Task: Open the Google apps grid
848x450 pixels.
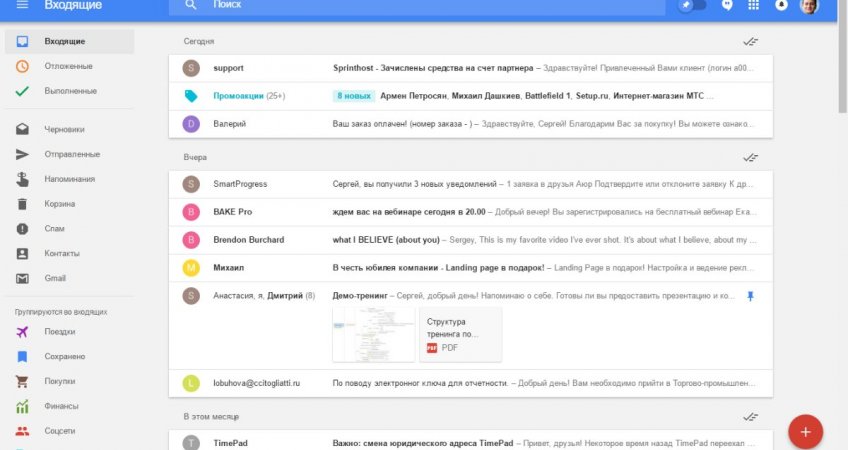Action: coord(754,5)
